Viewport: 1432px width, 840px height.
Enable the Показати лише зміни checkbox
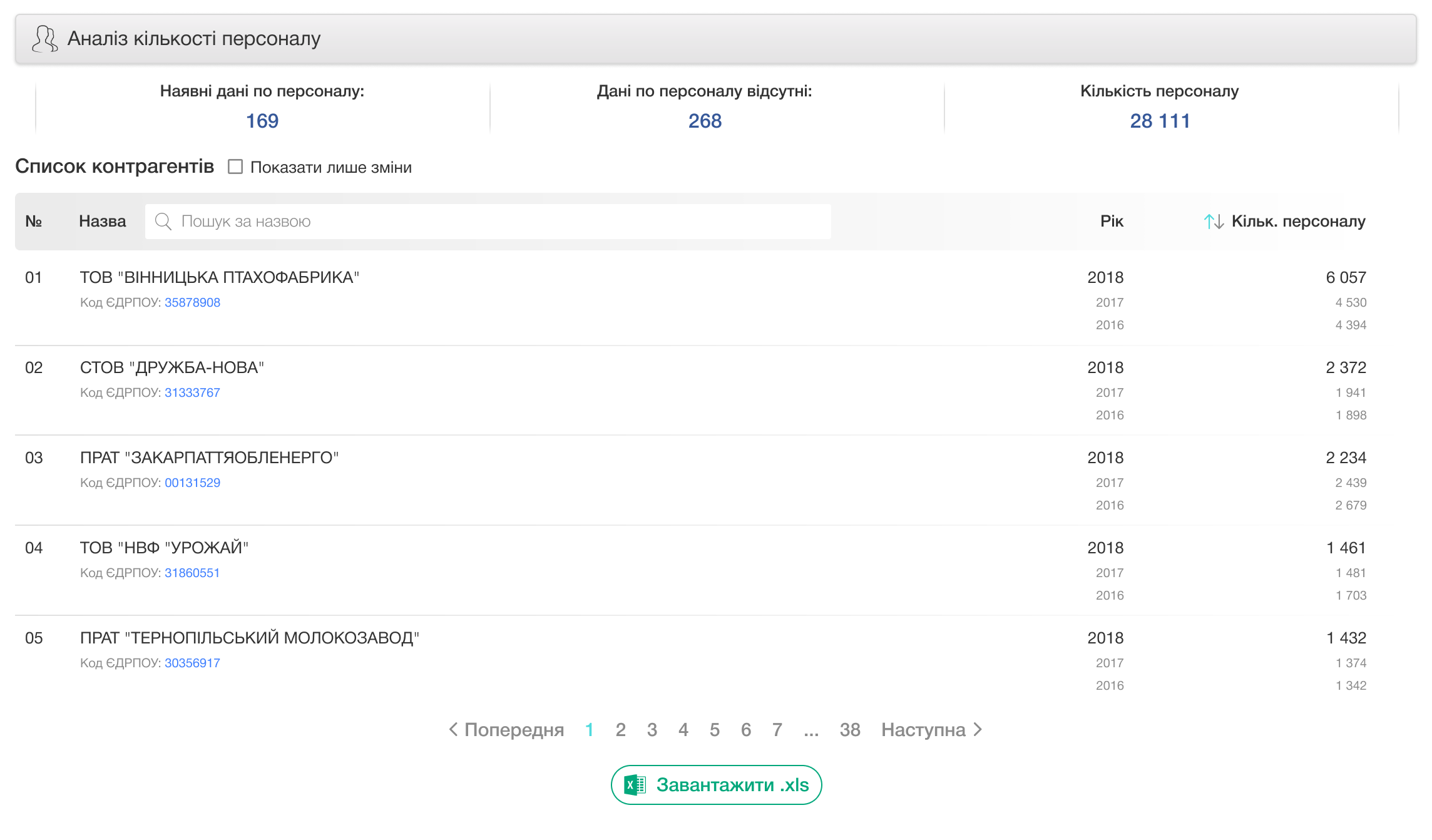(235, 166)
